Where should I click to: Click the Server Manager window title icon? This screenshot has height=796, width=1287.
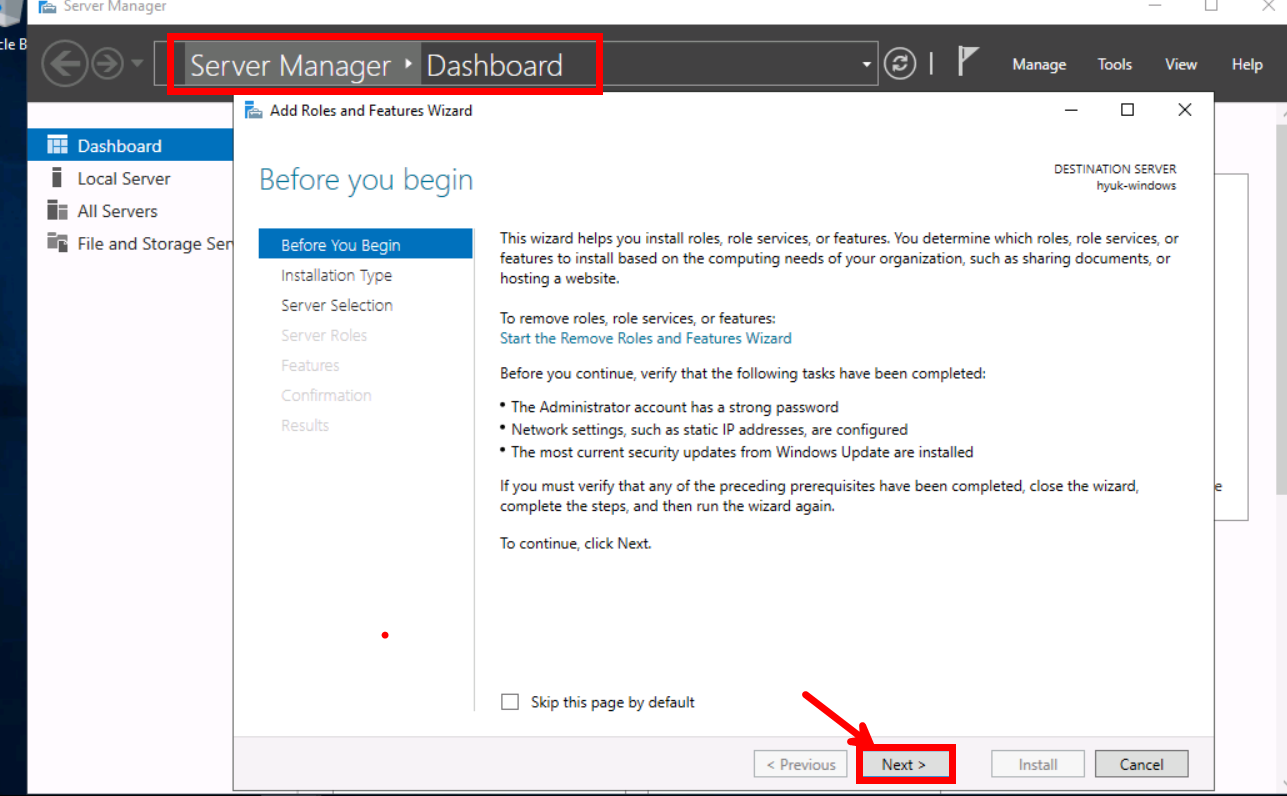pyautogui.click(x=46, y=6)
